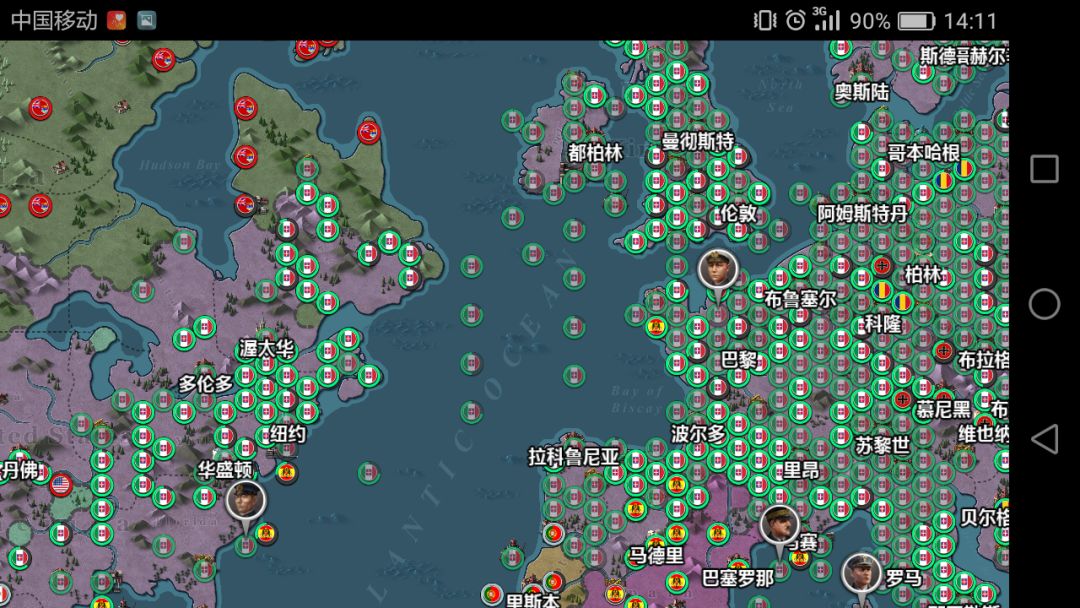
Task: Select the city label 多伦多
Action: point(206,384)
